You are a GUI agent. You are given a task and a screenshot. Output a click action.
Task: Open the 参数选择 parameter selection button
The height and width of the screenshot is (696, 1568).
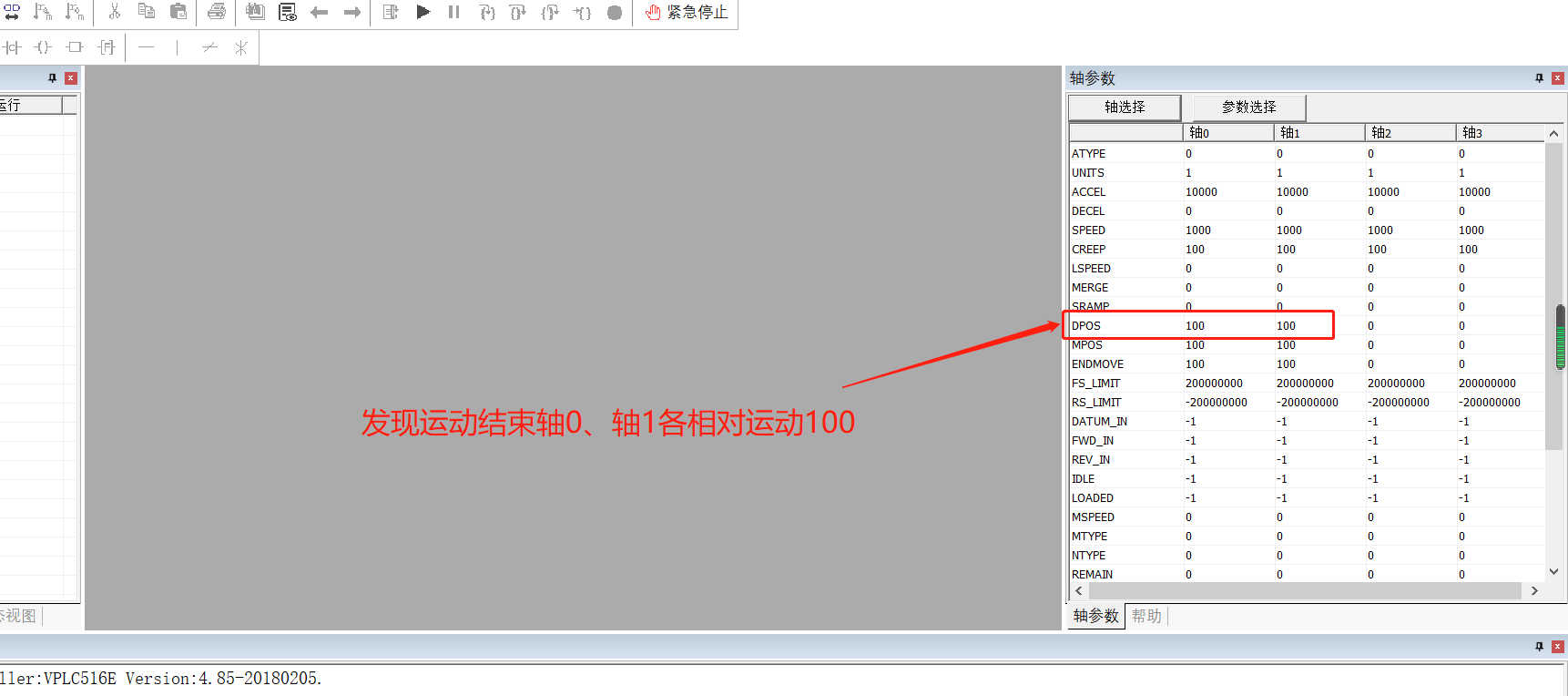tap(1249, 107)
